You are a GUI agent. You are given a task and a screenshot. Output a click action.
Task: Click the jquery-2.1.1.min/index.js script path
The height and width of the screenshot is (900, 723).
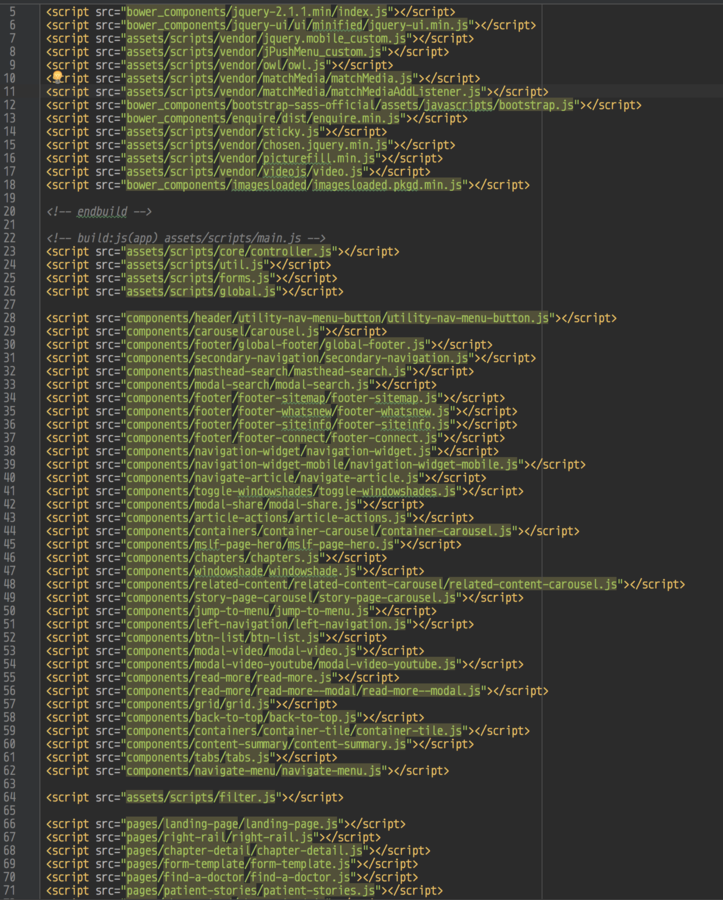tap(257, 11)
